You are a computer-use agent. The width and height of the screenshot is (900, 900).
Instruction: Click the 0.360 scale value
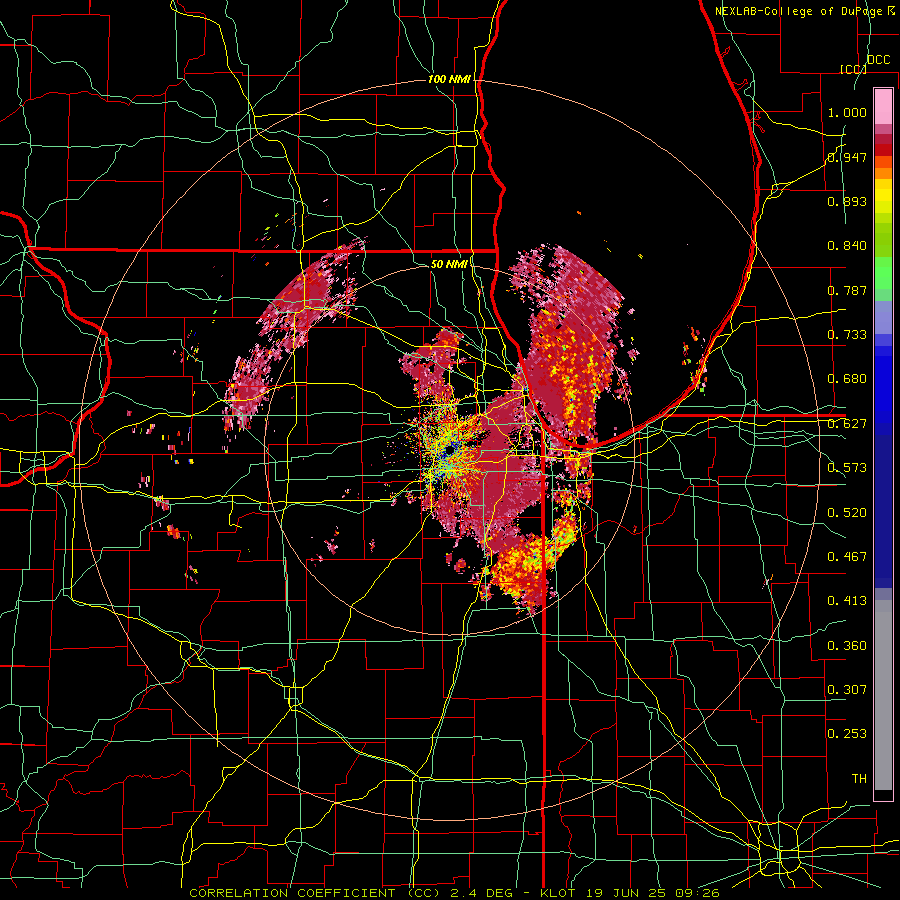847,646
